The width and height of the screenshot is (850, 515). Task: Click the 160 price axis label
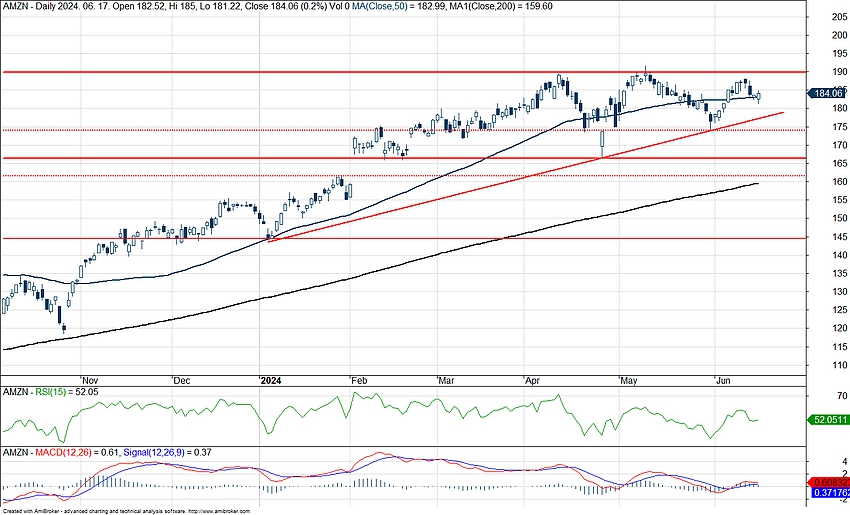pyautogui.click(x=840, y=182)
